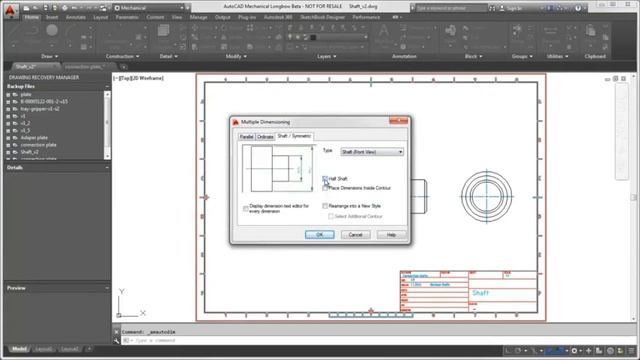The width and height of the screenshot is (640, 360).
Task: Toggle the Half Shaft checkbox
Action: 325,179
